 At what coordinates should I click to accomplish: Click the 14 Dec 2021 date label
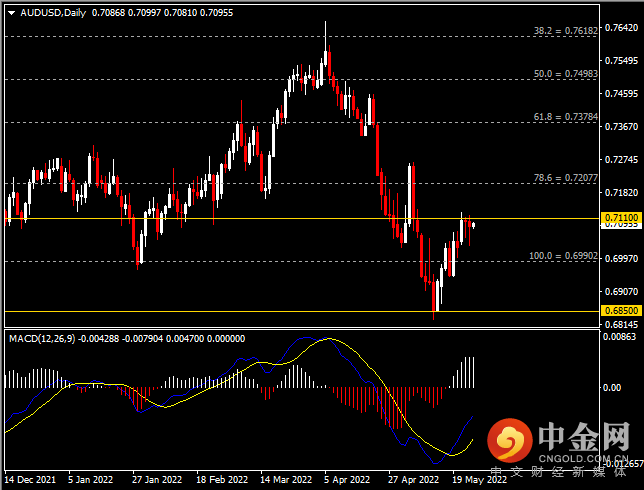[30, 480]
